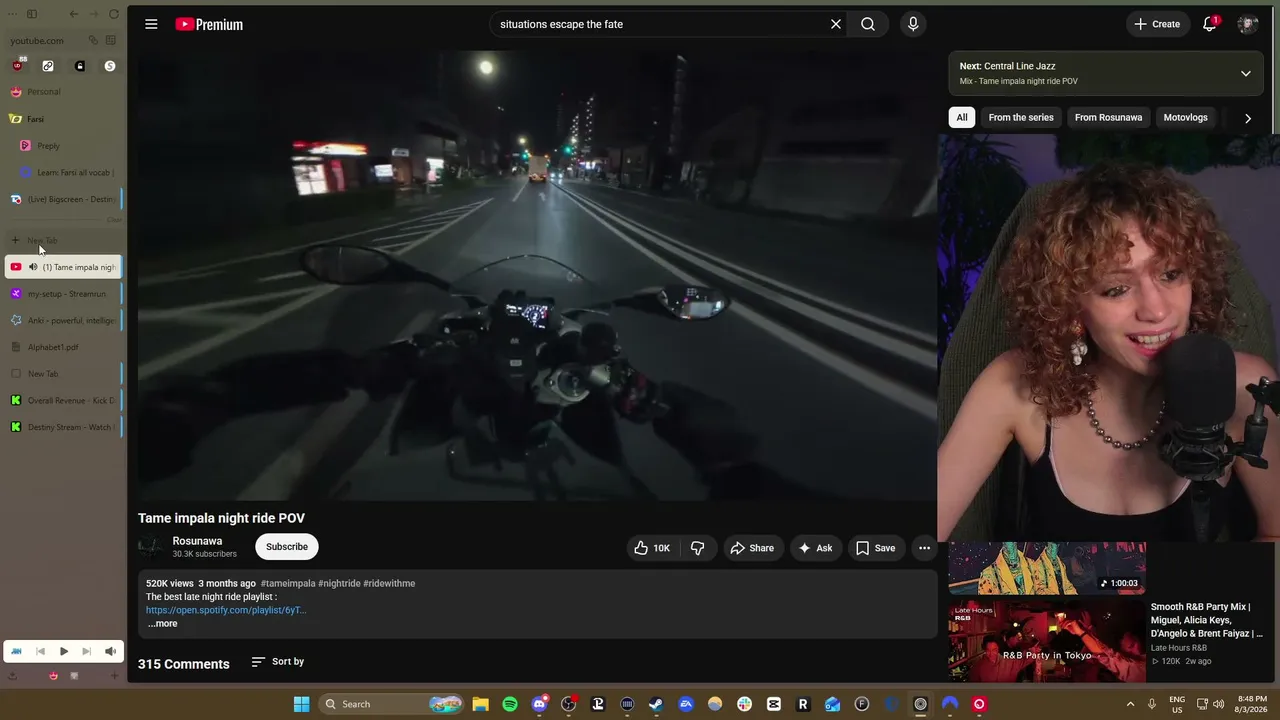1280x720 pixels.
Task: Open YouTube notifications bell
Action: [1209, 24]
